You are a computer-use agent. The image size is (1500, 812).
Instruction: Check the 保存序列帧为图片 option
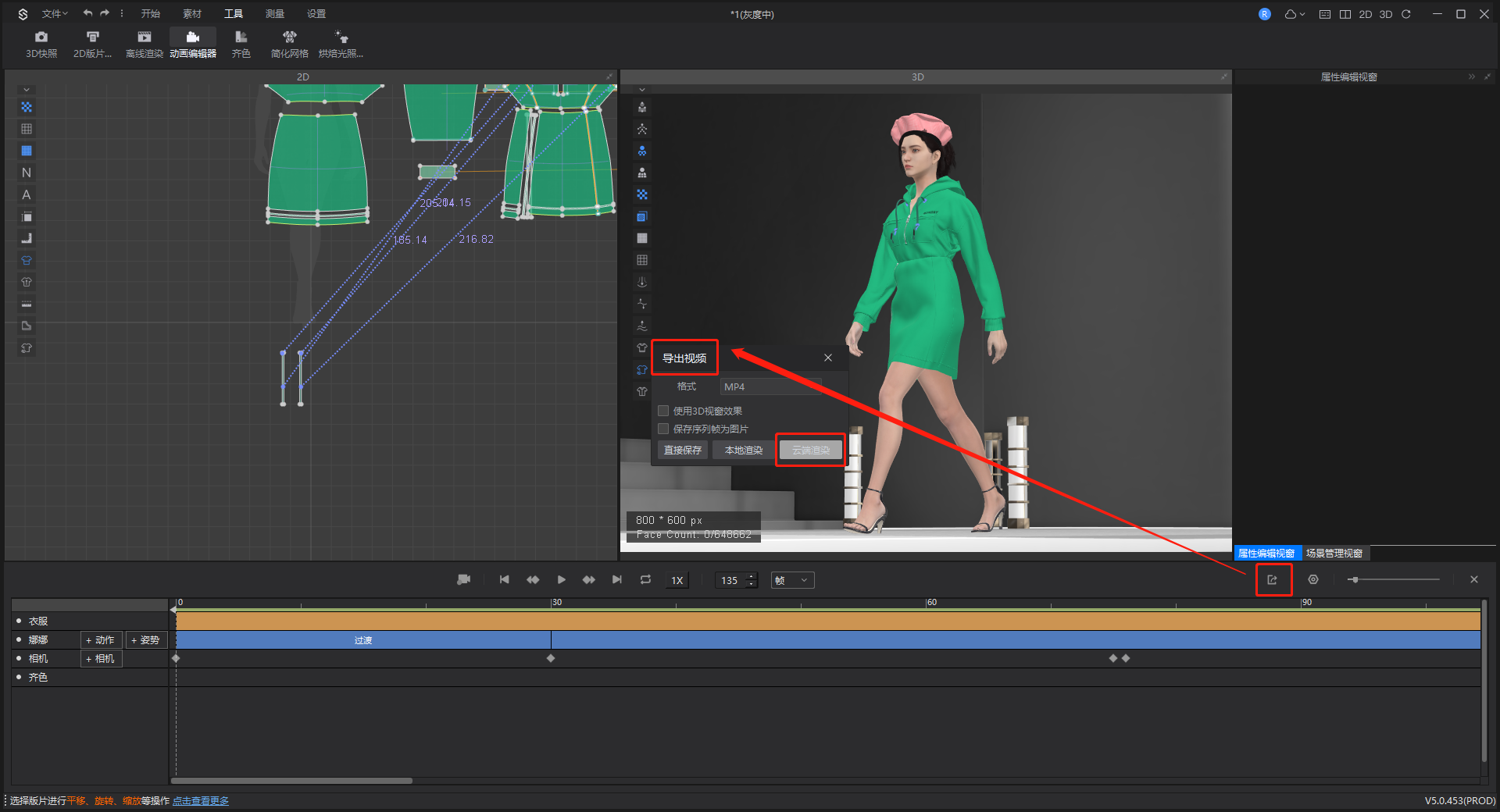click(x=663, y=429)
